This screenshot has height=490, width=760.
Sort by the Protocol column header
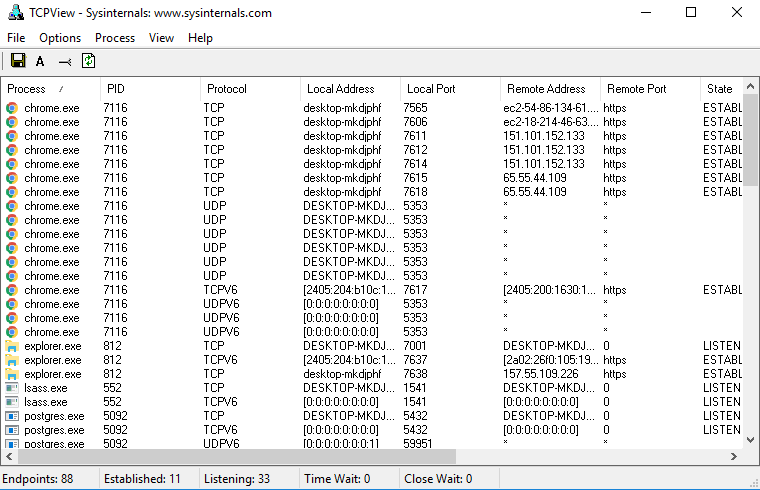250,89
